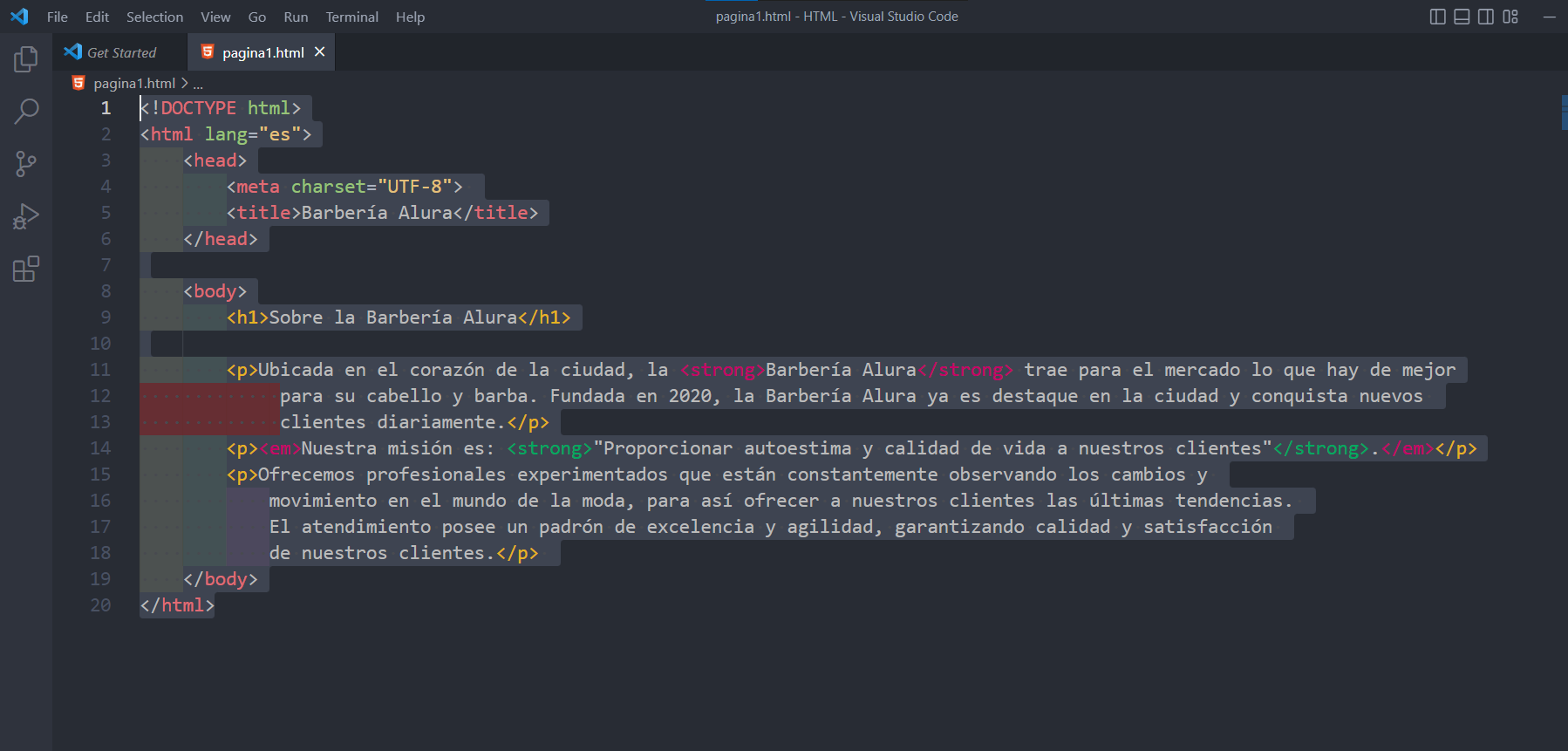Click 'clientes diariamente.' text on line 13
1568x751 pixels.
click(x=392, y=422)
